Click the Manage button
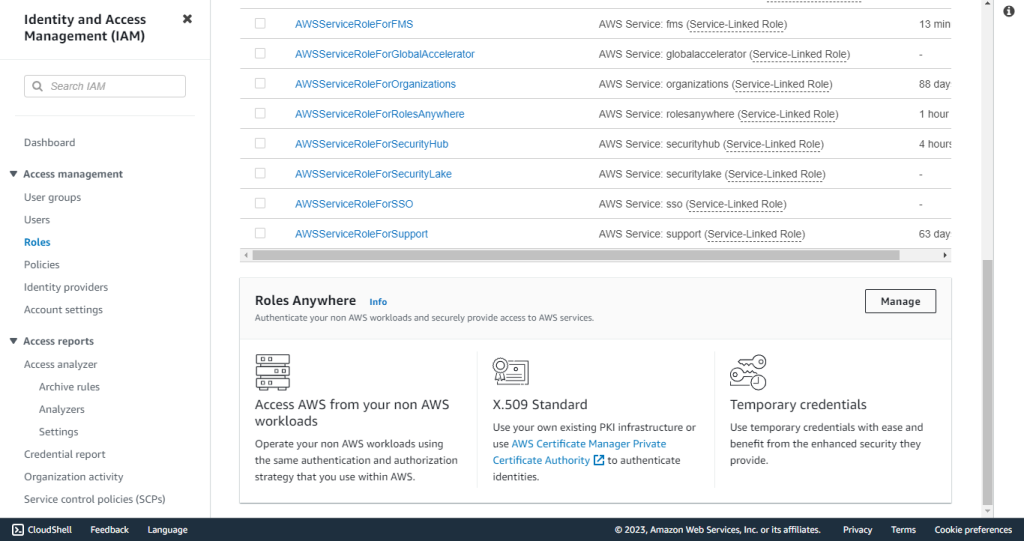Screen dimensions: 1024x541 pos(900,301)
